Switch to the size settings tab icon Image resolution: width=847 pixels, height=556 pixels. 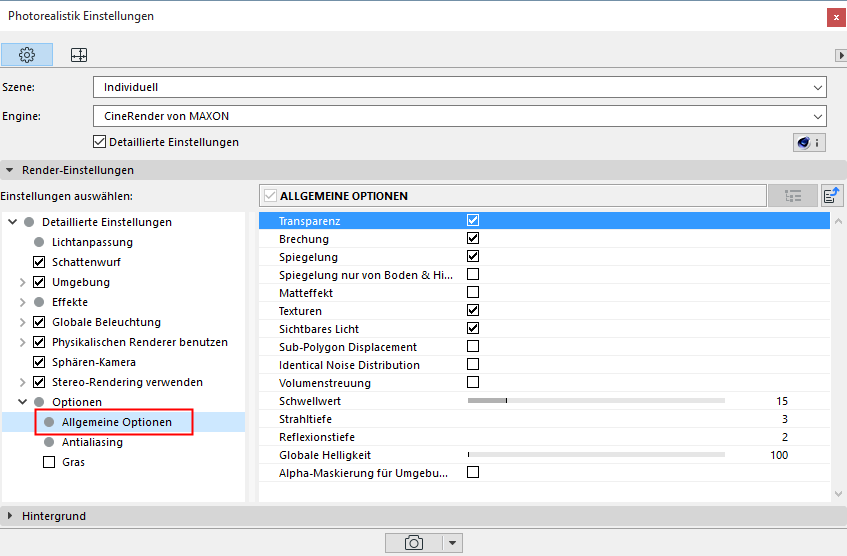tap(79, 55)
